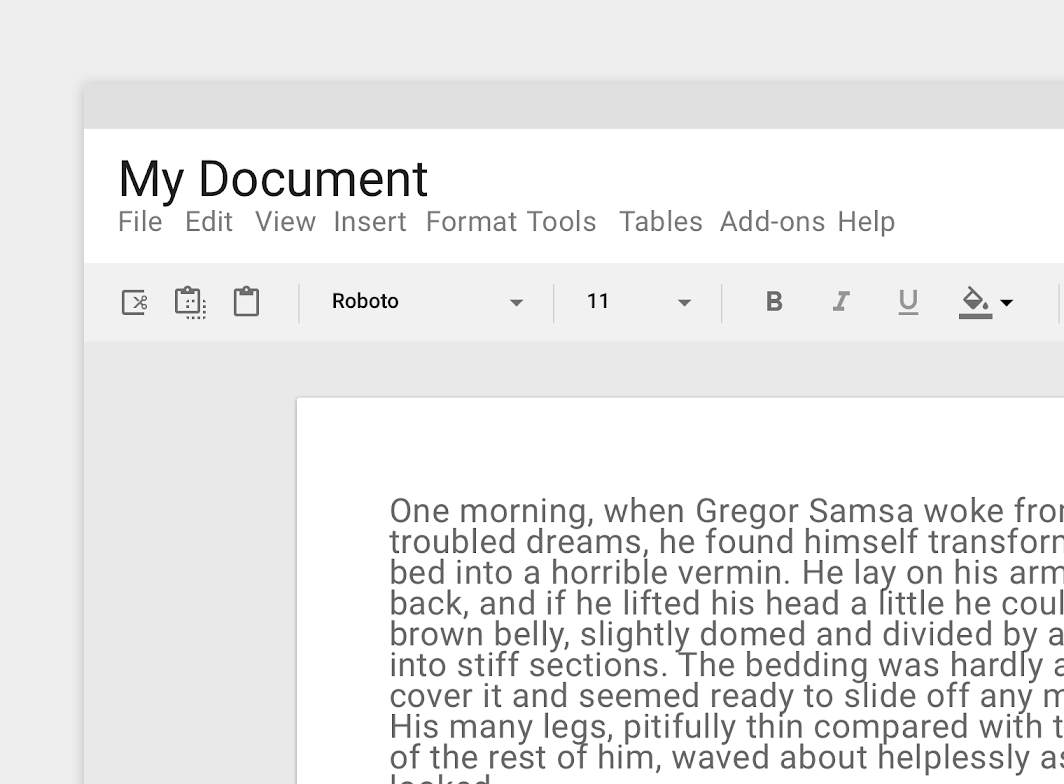Image resolution: width=1064 pixels, height=784 pixels.
Task: Open the fill color dropdown arrow
Action: tap(1007, 303)
